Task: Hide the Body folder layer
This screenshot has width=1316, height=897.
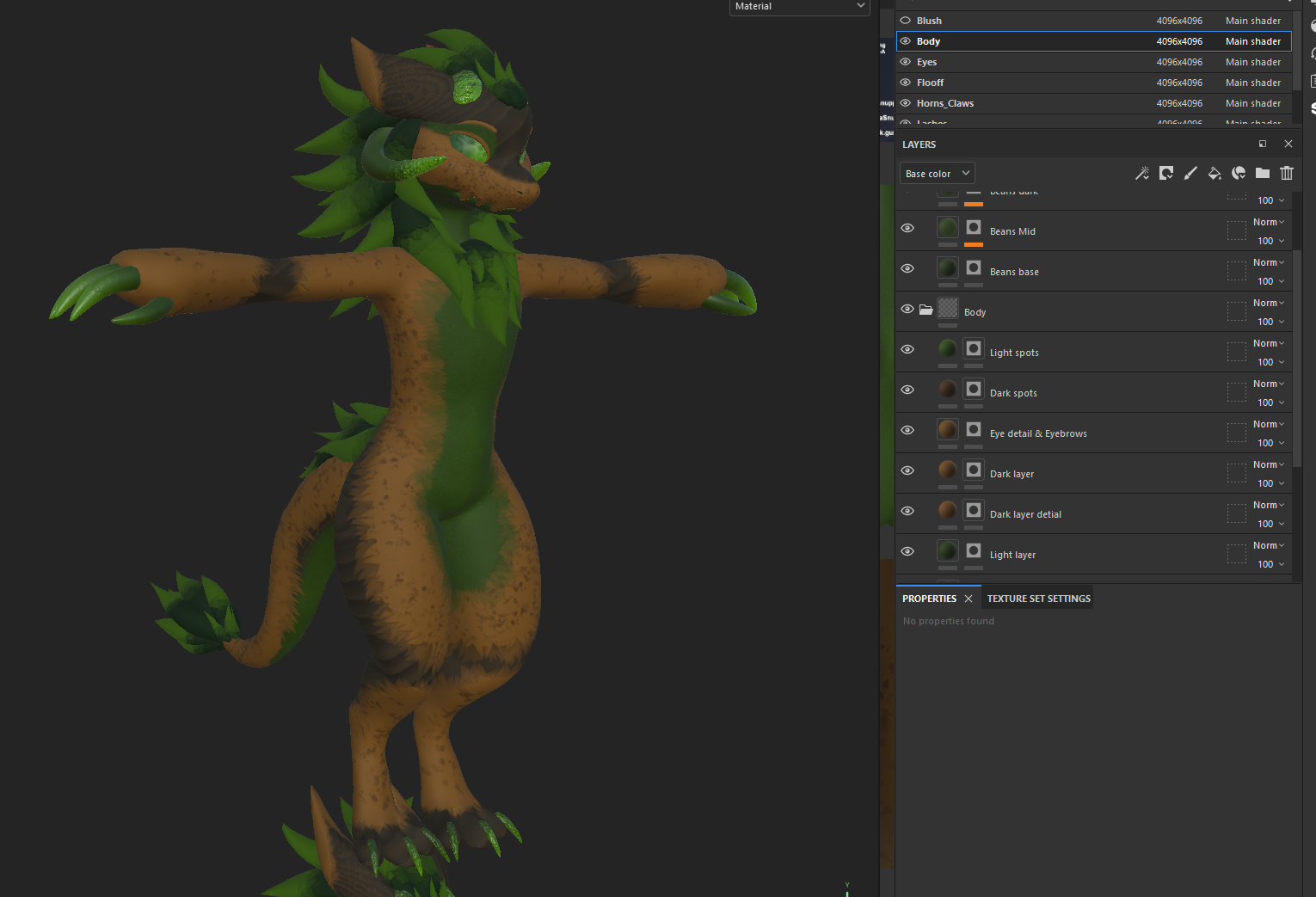Action: click(x=907, y=309)
